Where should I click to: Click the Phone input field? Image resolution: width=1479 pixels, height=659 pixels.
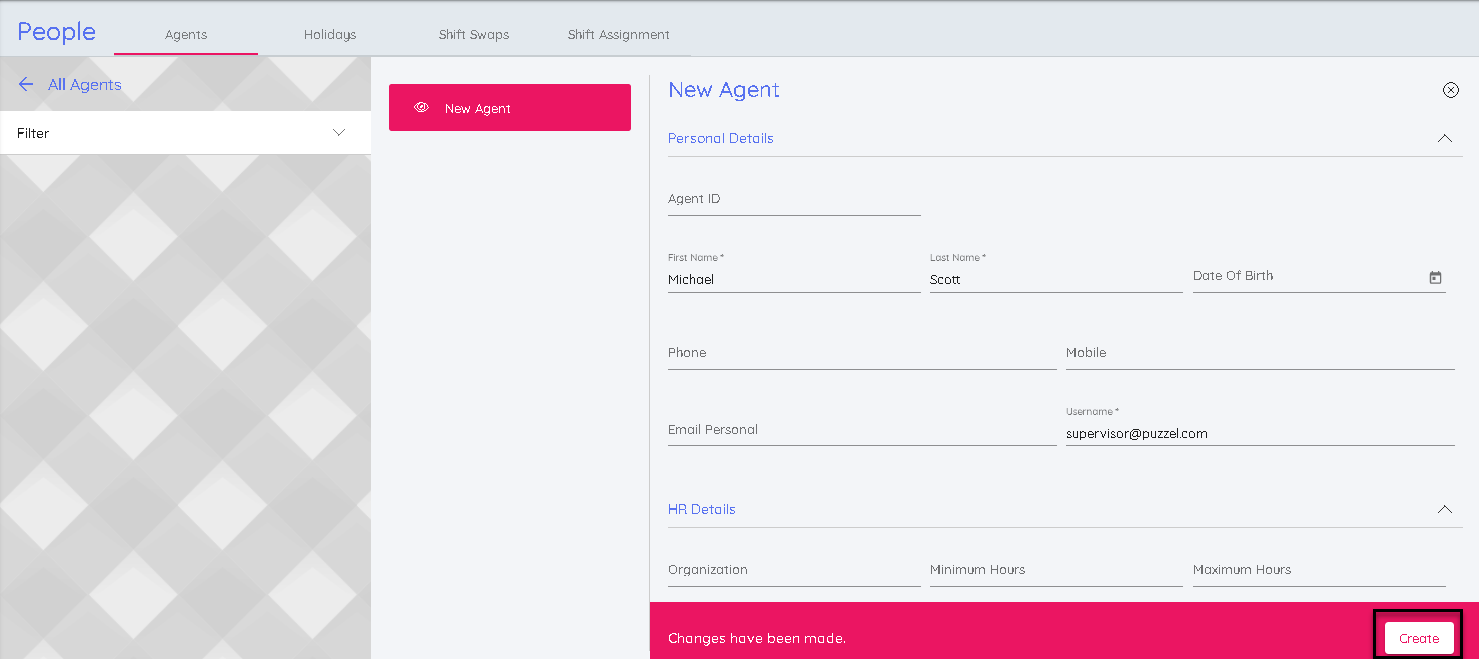(x=861, y=354)
